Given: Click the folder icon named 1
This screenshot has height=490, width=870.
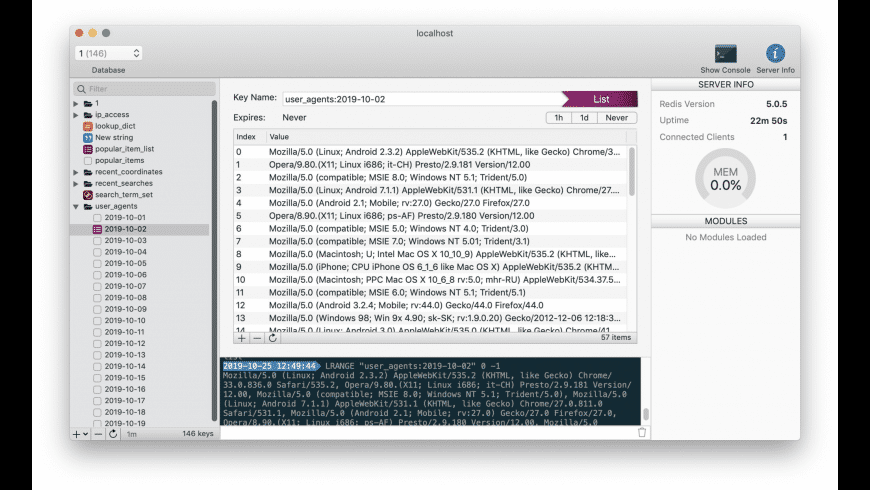Looking at the screenshot, I should tap(88, 103).
